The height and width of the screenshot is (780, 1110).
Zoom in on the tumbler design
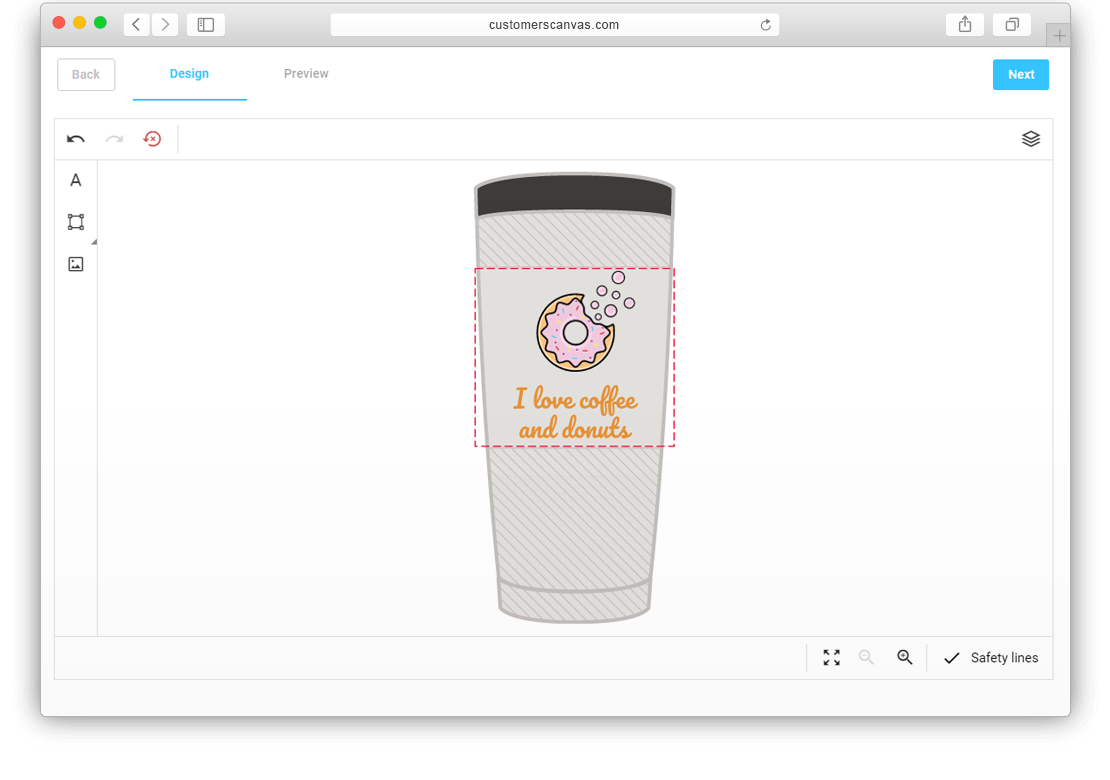click(905, 657)
